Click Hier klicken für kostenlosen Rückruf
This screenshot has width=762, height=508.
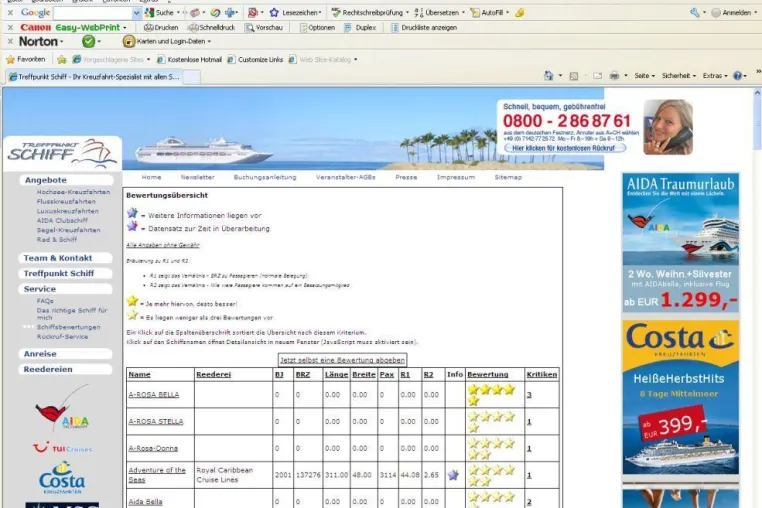[565, 148]
